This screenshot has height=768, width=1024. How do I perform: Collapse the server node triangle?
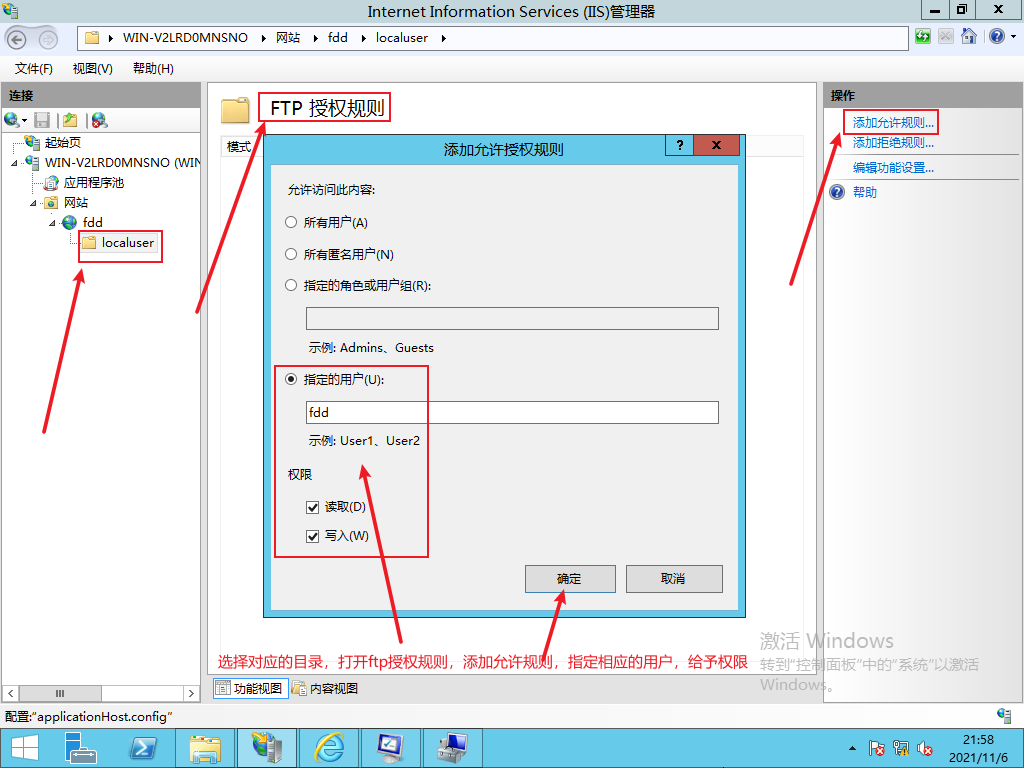[x=14, y=163]
